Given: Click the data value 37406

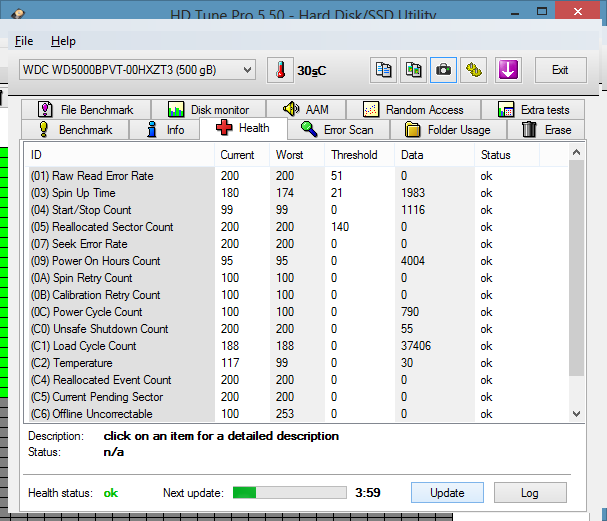Looking at the screenshot, I should pos(416,346).
